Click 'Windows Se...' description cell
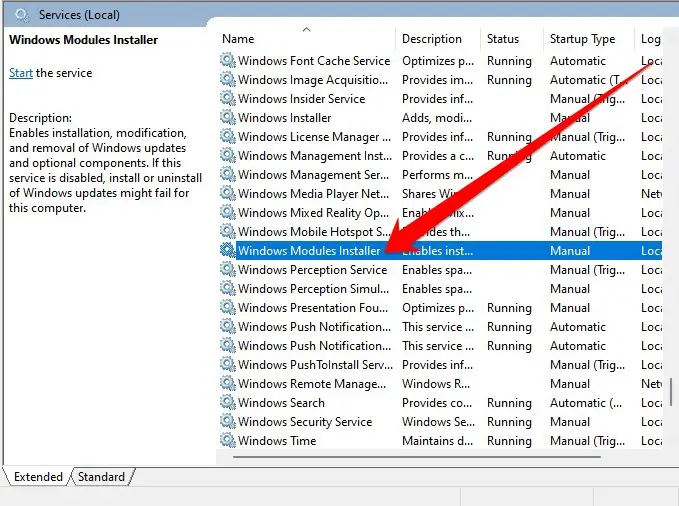 [x=438, y=422]
